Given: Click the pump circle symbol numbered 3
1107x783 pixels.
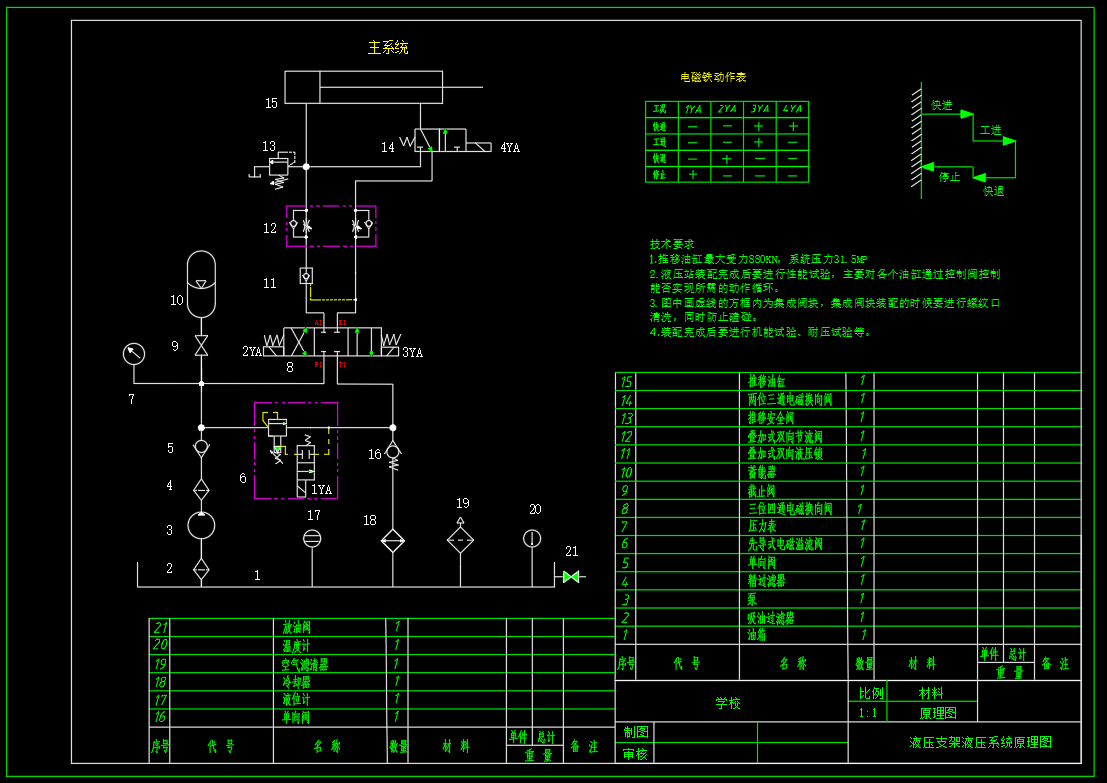Looking at the screenshot, I should [x=201, y=525].
